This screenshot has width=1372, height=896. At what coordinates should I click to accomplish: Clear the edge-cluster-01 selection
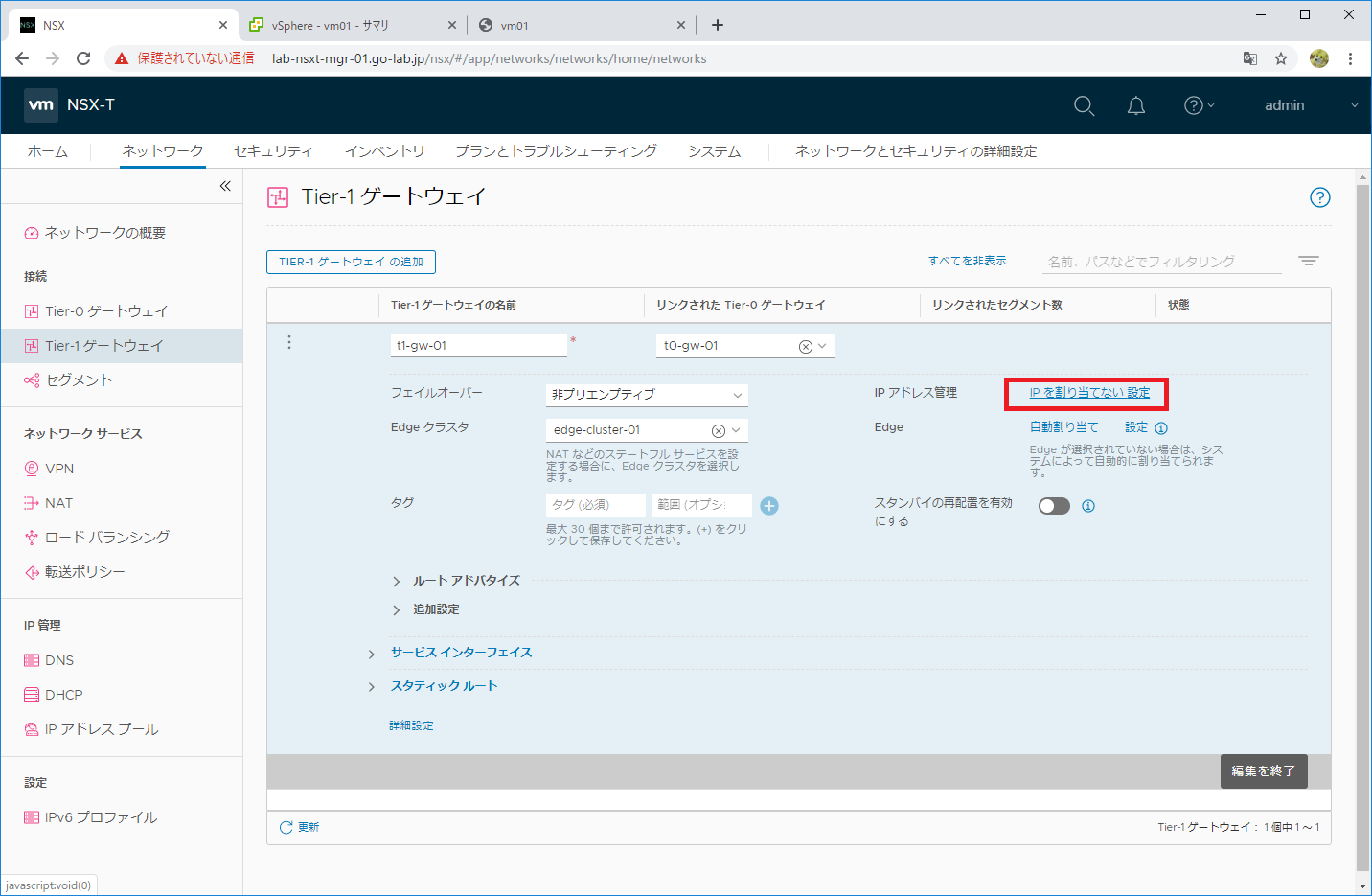(x=719, y=431)
